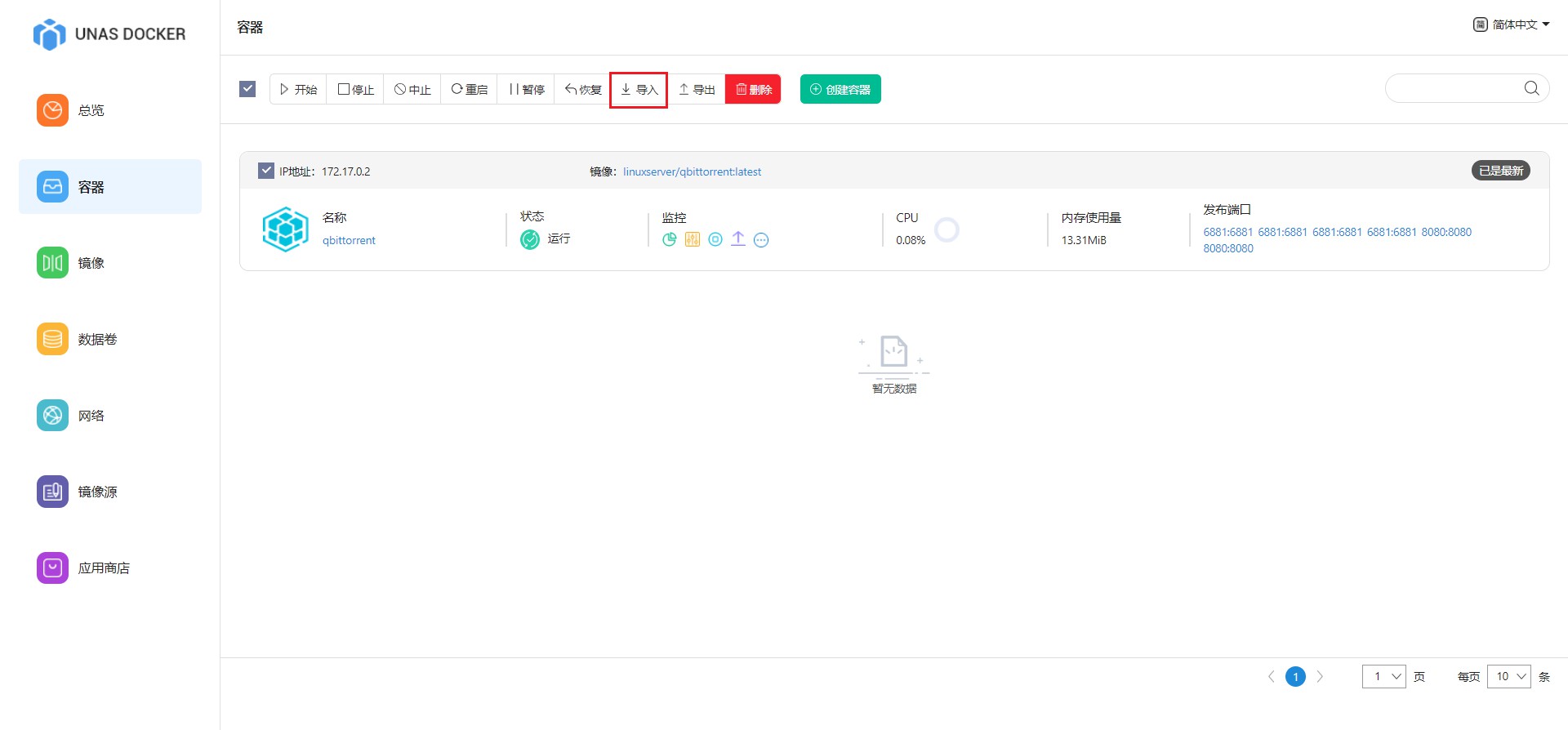Go to 镜像 in the sidebar

click(x=90, y=263)
